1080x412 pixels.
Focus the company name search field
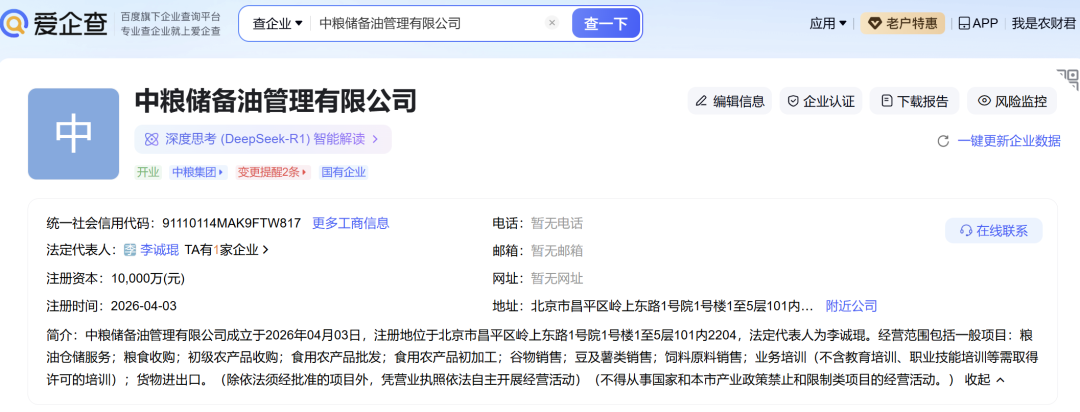point(427,23)
